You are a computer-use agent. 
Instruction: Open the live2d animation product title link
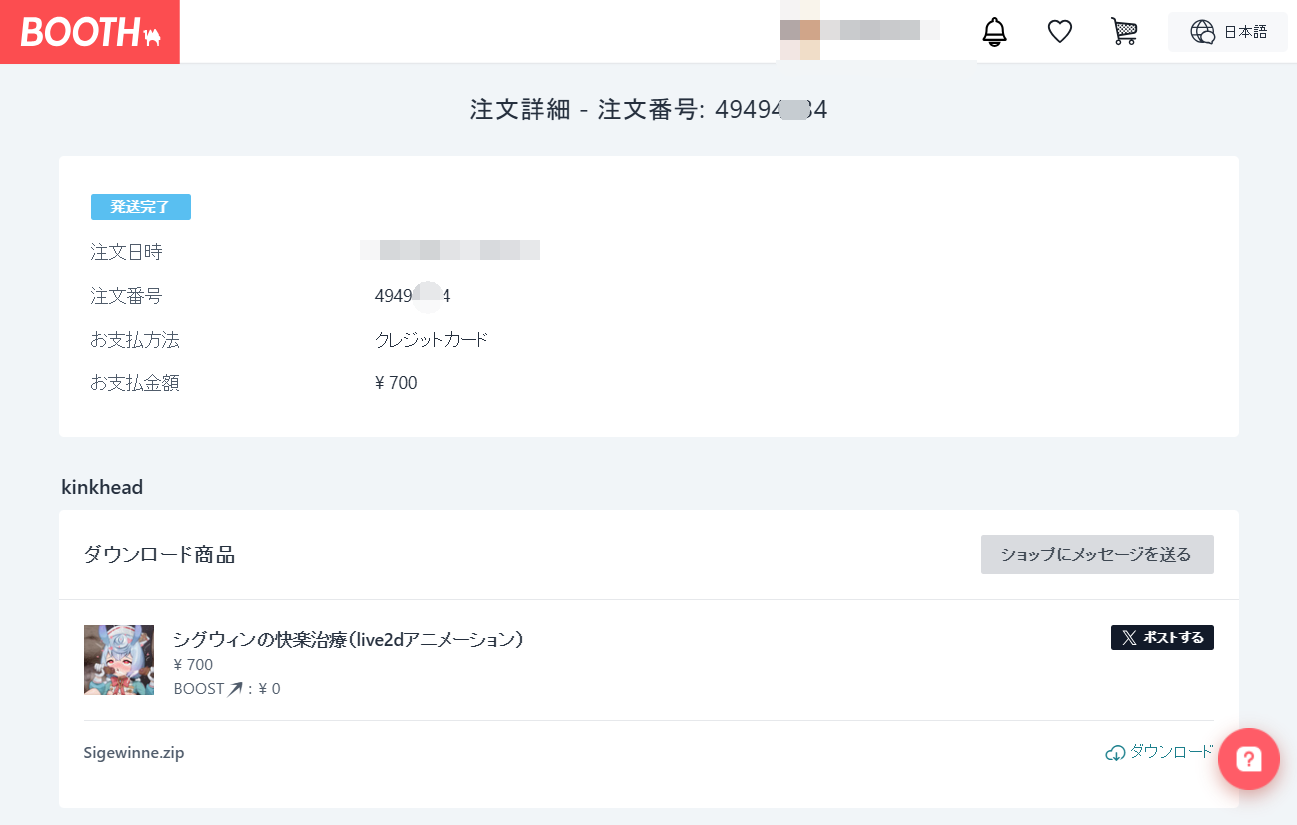tap(348, 640)
